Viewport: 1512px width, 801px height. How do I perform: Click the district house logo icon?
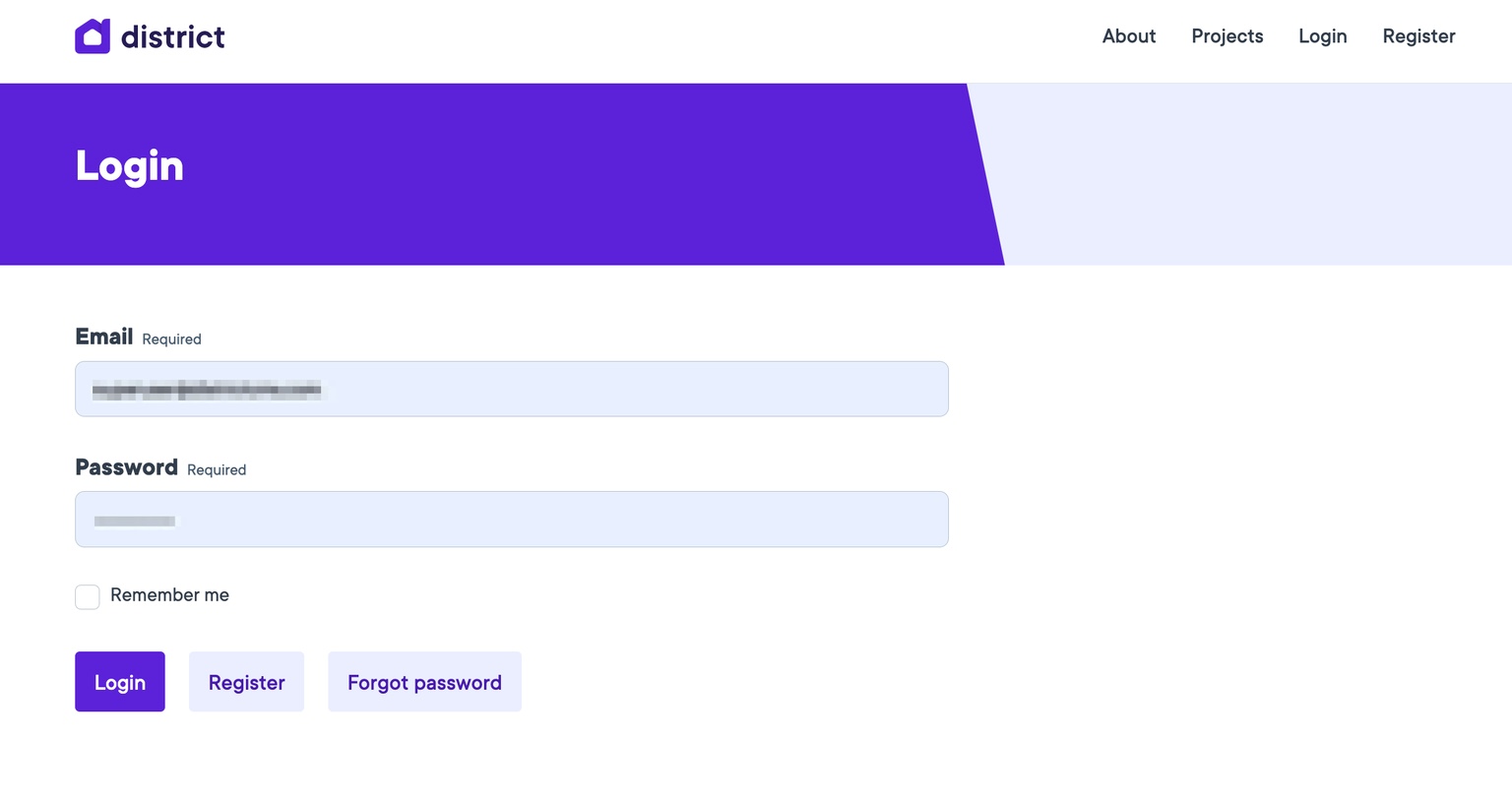pos(93,36)
